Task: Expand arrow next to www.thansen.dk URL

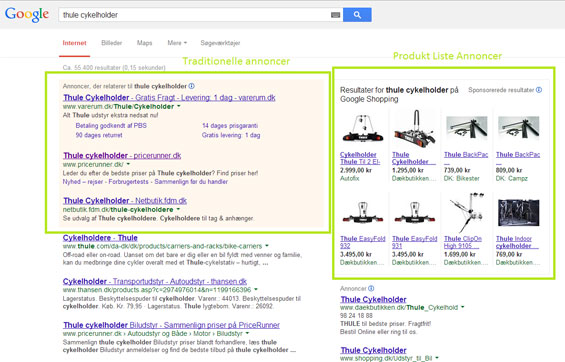Action: point(256,290)
